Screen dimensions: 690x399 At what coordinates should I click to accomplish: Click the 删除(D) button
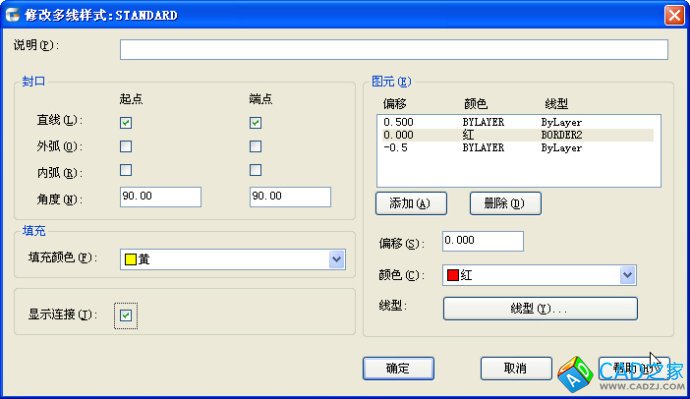tap(505, 203)
